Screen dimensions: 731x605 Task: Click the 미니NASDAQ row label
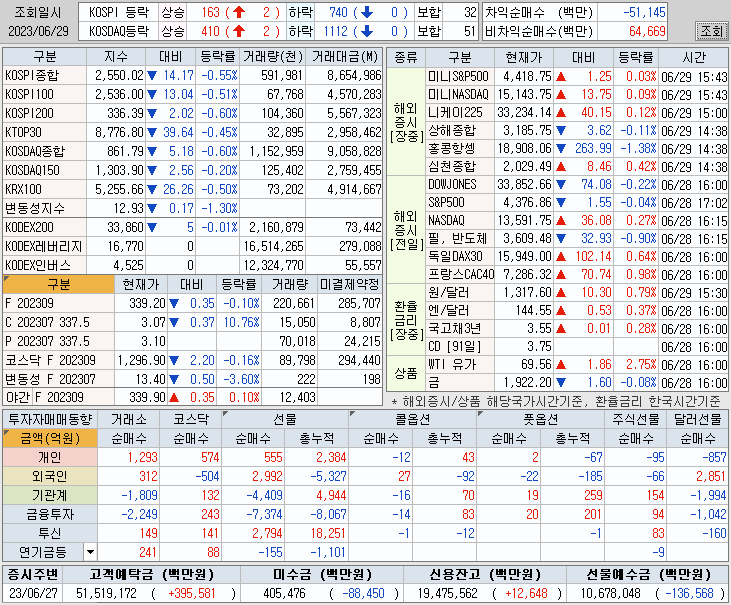[x=460, y=95]
